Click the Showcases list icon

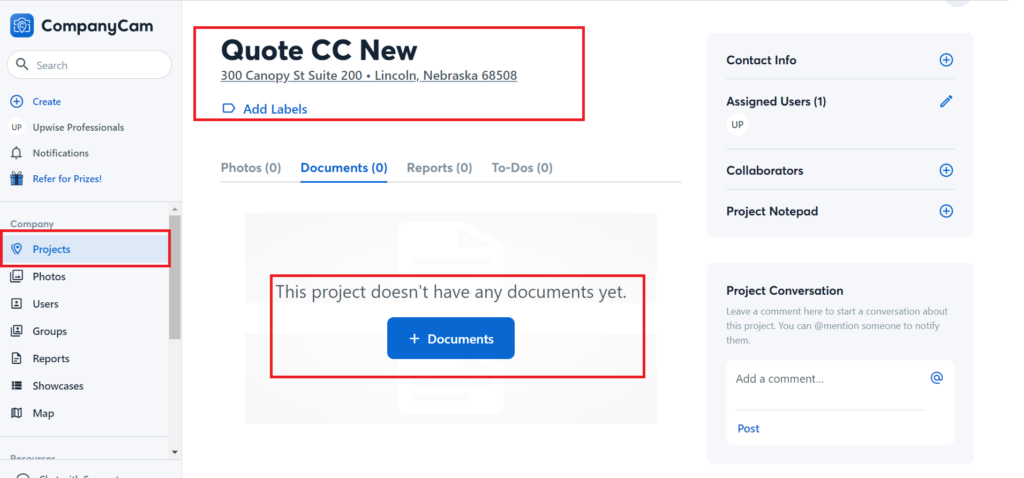click(17, 386)
